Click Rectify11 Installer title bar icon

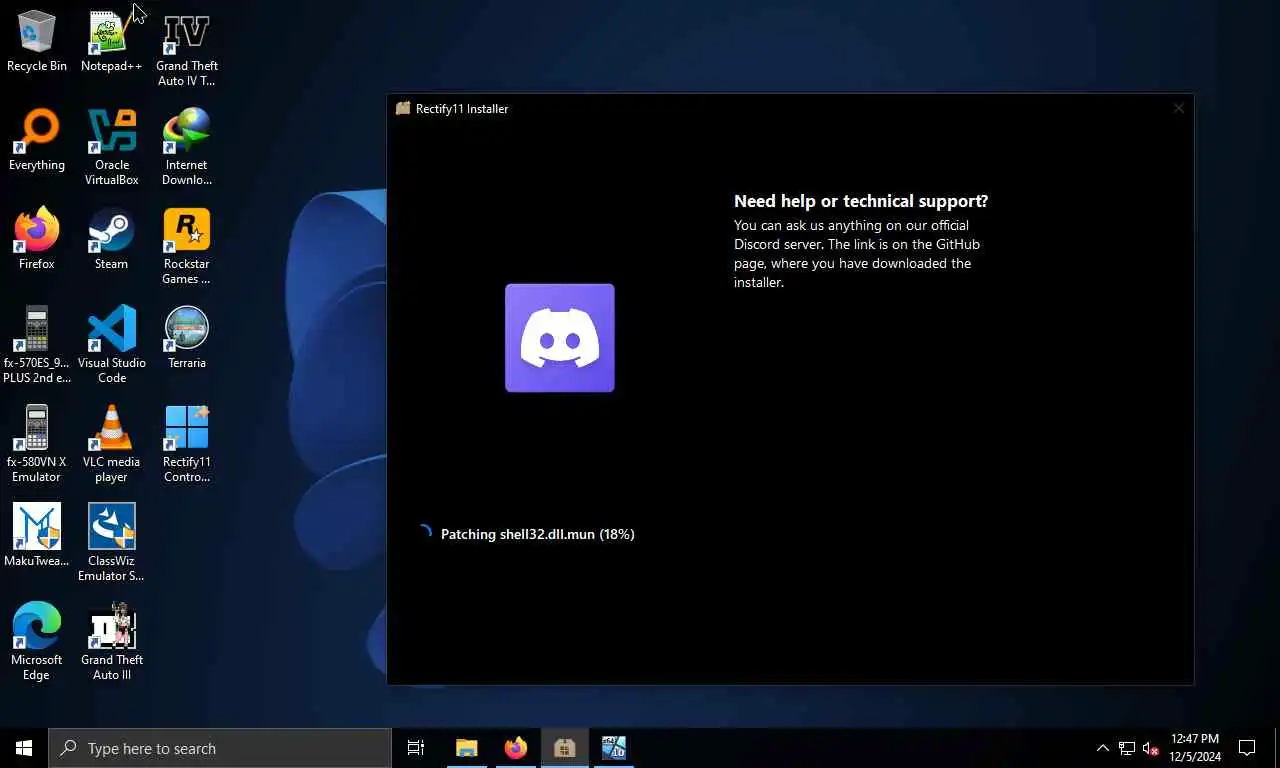pyautogui.click(x=403, y=108)
